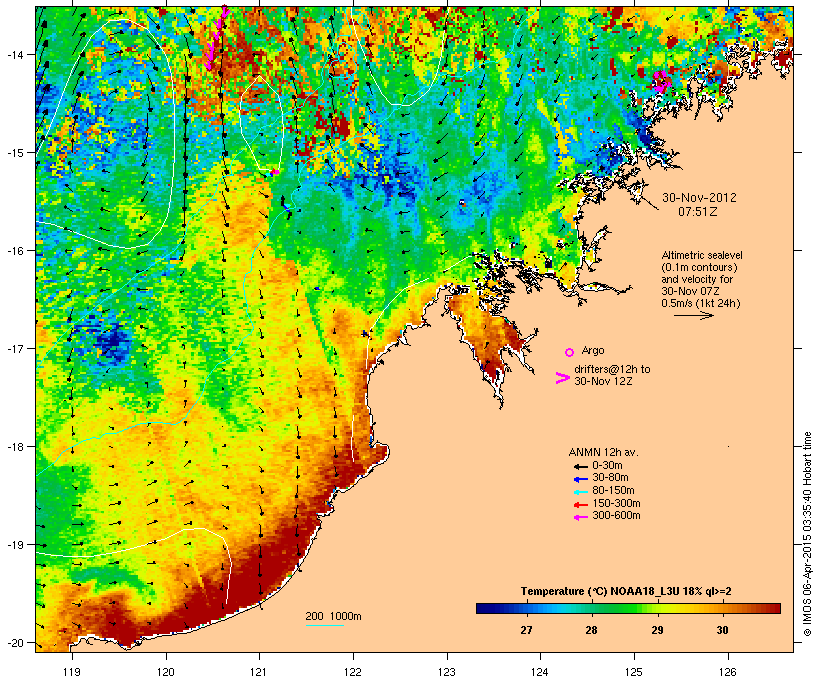Click the 30 colorbar tick label
This screenshot has width=820, height=680.
tap(722, 630)
